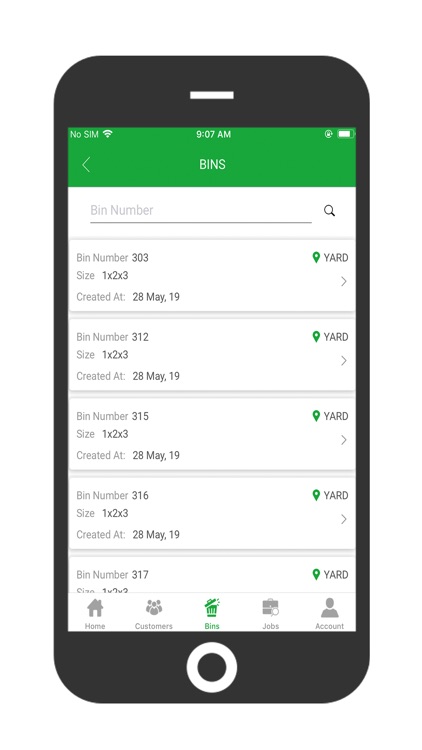Select the Bins trash can icon
This screenshot has height=750, width=422.
point(212,607)
